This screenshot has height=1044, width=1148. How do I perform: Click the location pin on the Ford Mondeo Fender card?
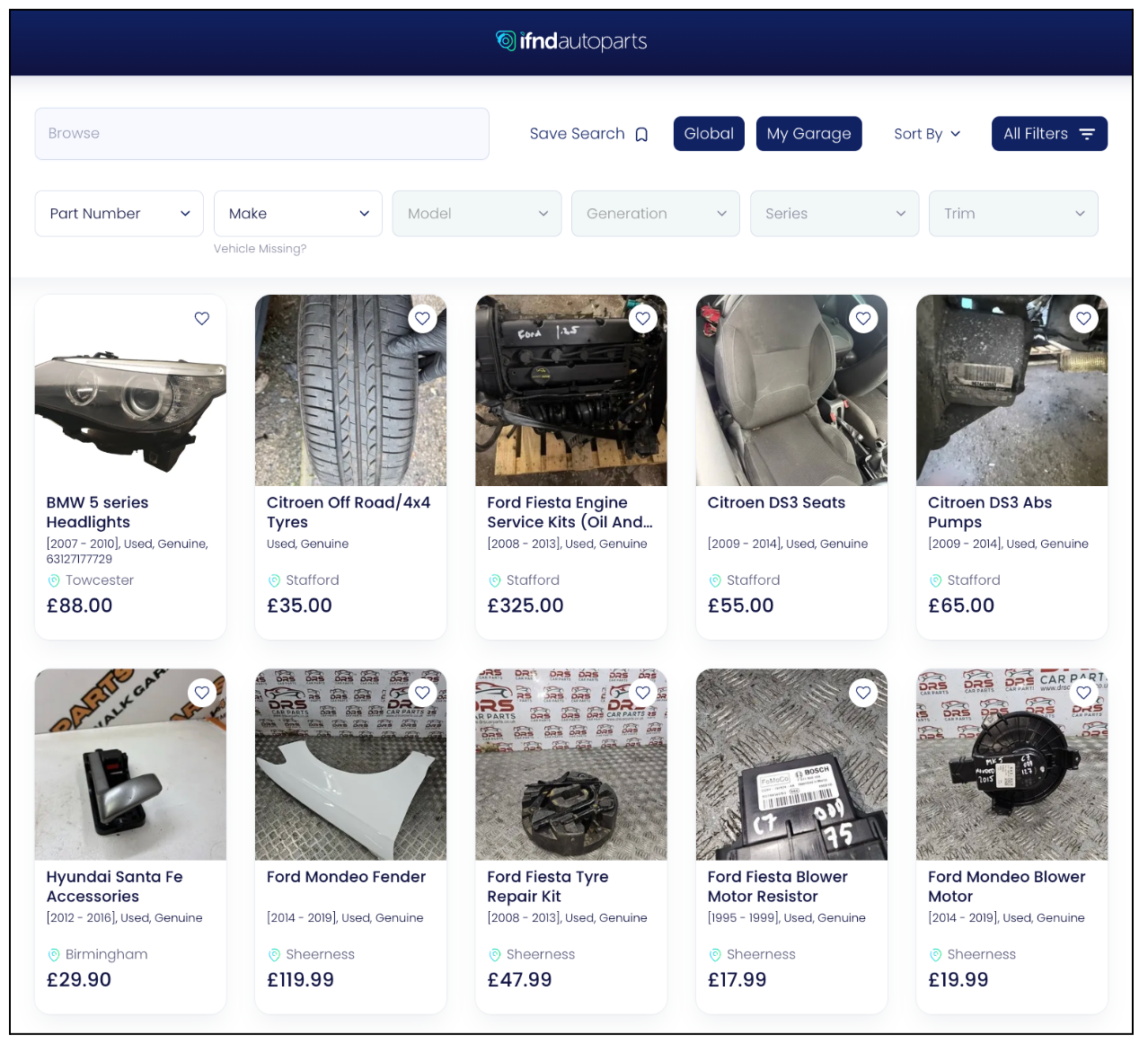(x=274, y=954)
